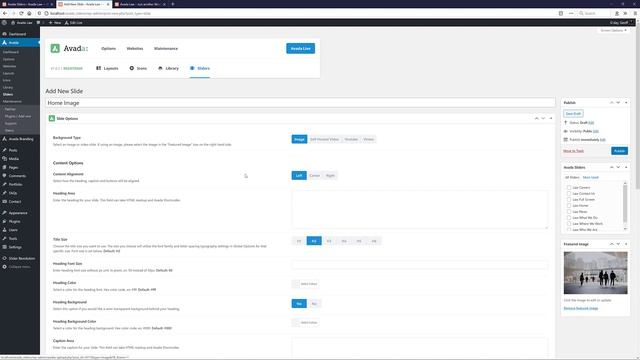This screenshot has width=640, height=360.
Task: Click Collapse menu at sidebar bottom
Action: pos(20,267)
